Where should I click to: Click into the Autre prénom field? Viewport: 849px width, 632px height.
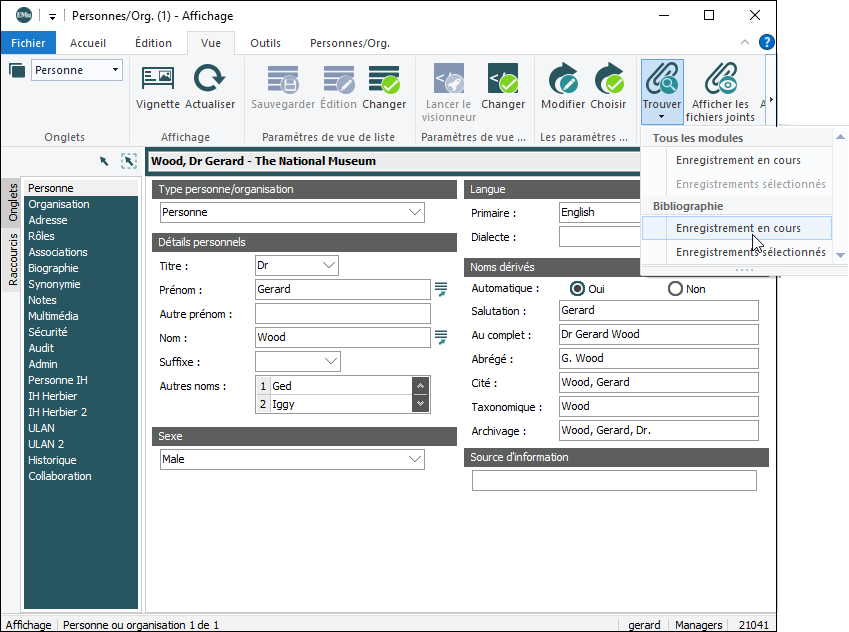(x=342, y=314)
